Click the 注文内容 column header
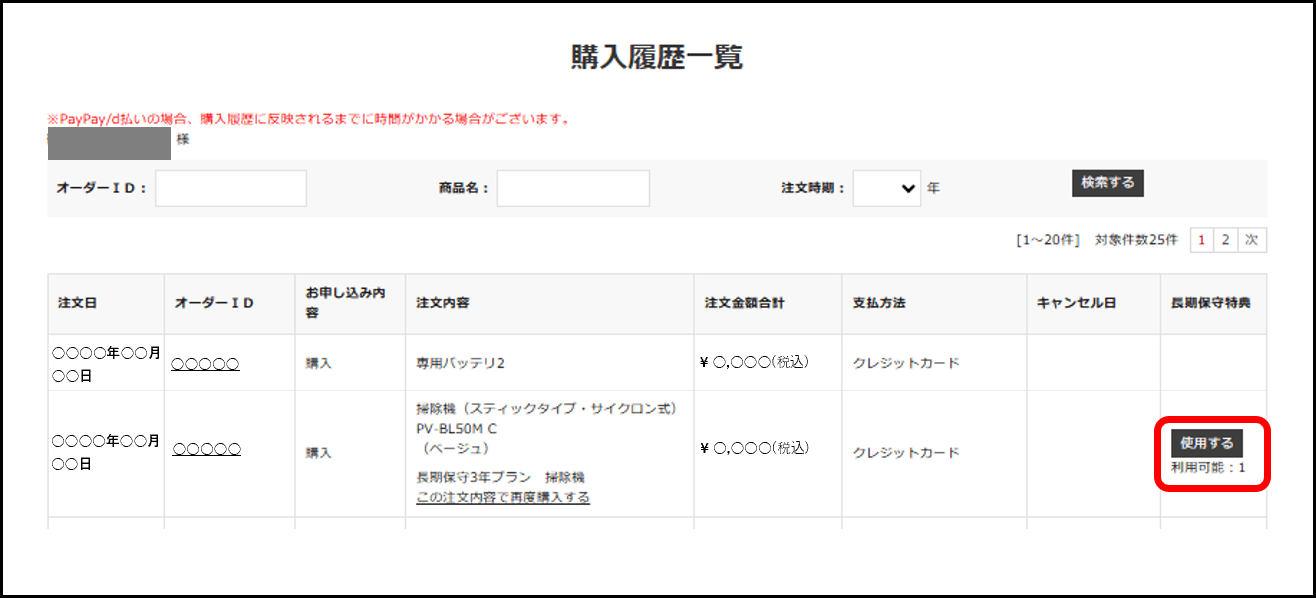 443,303
